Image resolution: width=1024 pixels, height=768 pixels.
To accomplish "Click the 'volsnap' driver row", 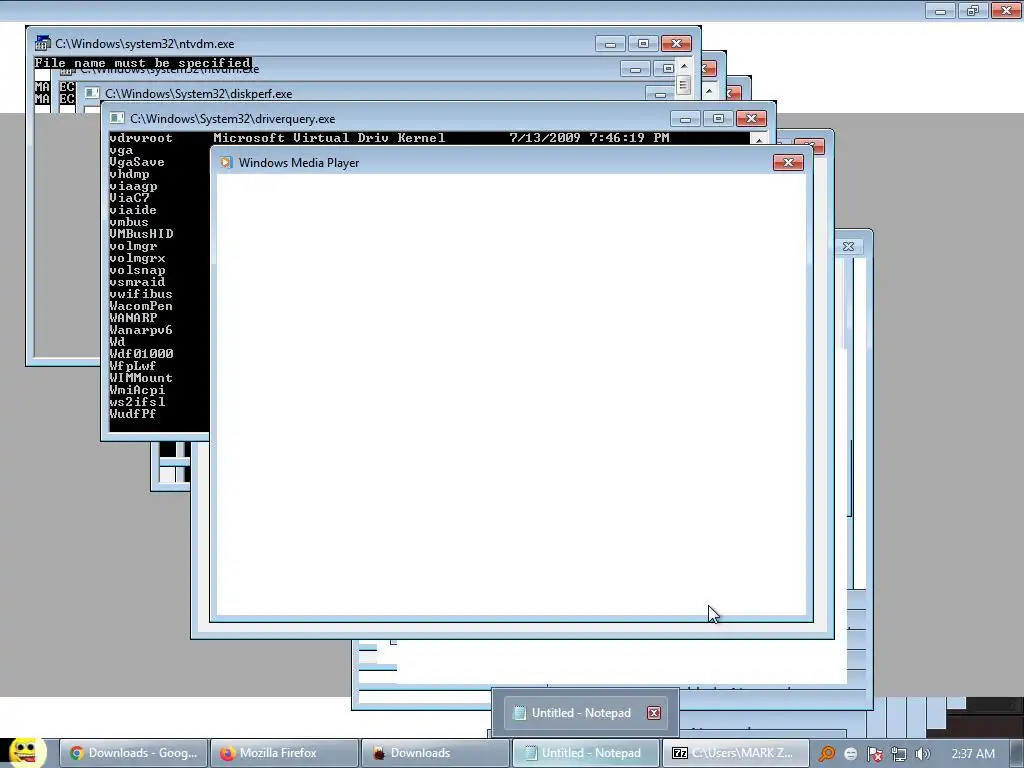I will click(x=137, y=270).
